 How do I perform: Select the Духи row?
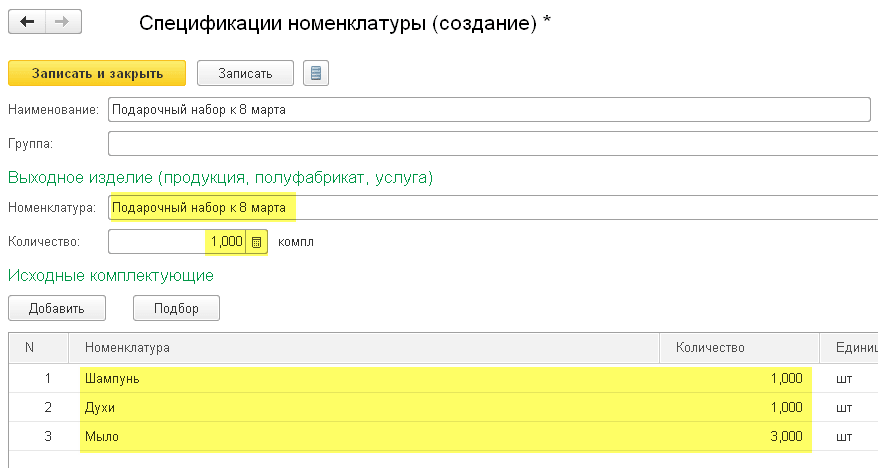443,408
